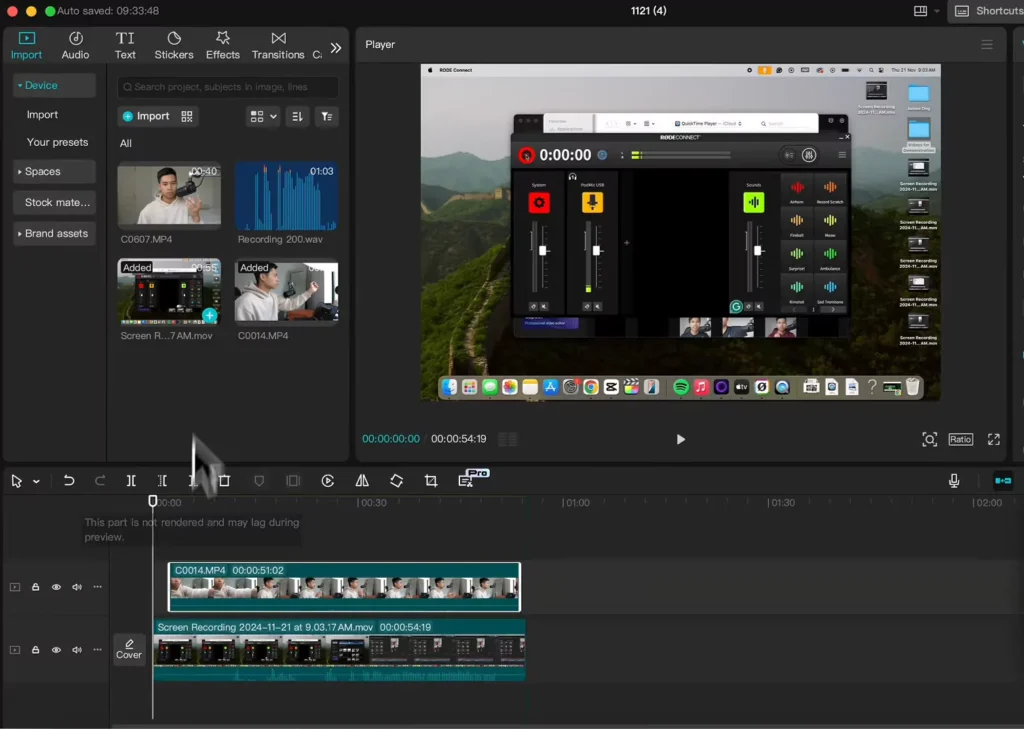1024x729 pixels.
Task: Mute the Screen Recording track
Action: coord(77,650)
